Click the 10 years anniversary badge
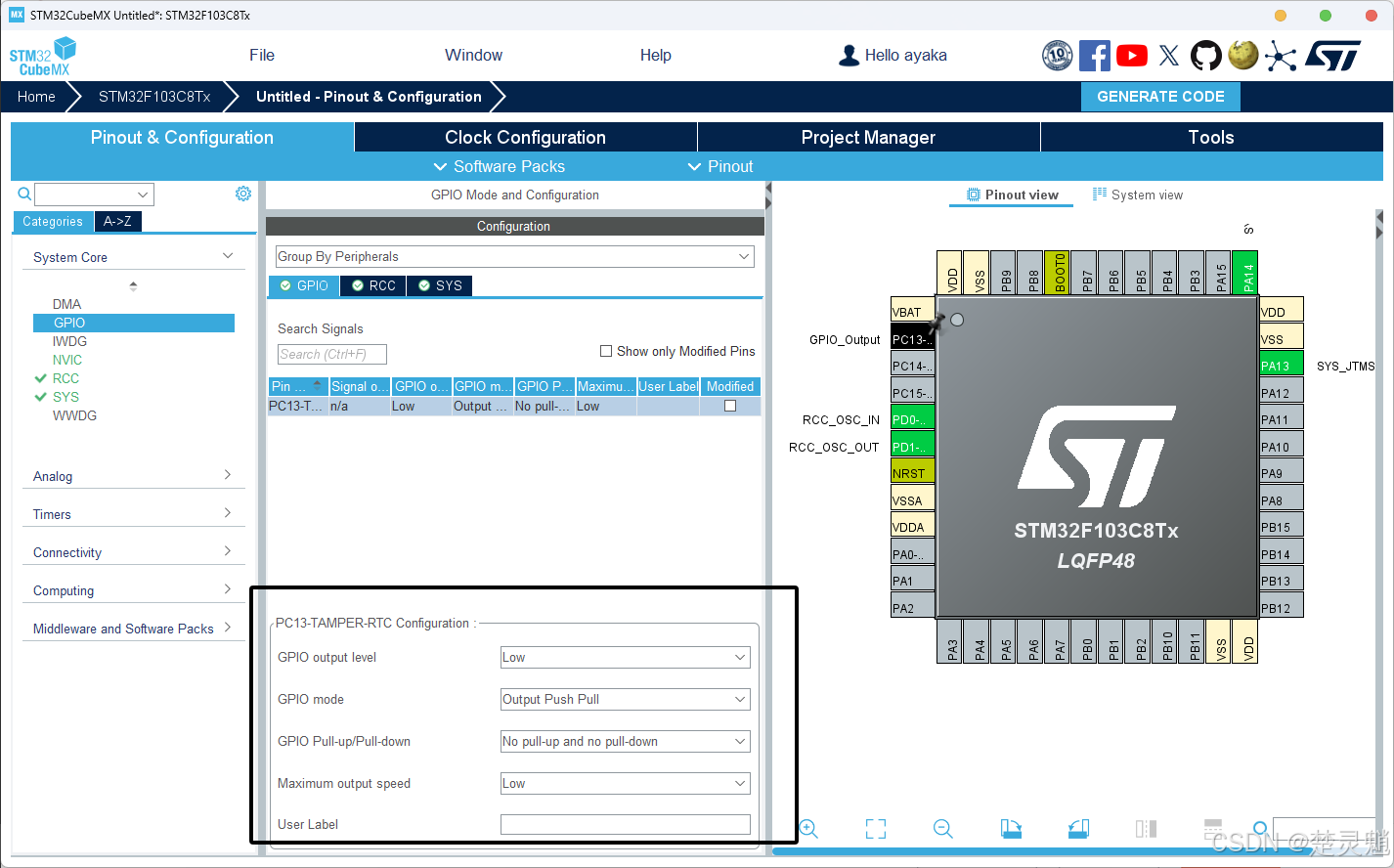 1057,56
